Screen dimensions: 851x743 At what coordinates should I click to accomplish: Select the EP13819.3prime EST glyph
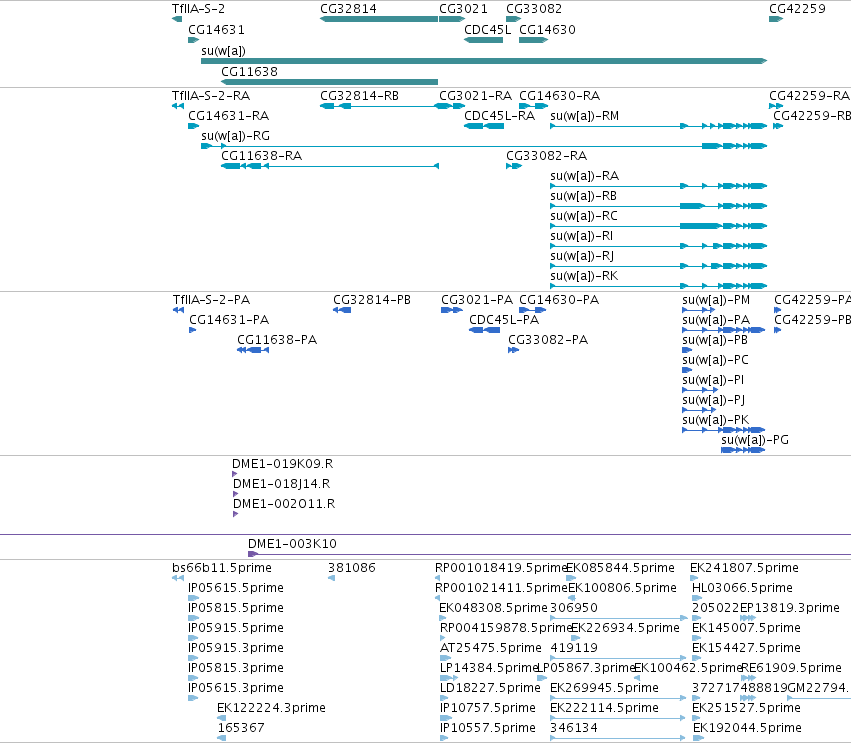coord(748,618)
